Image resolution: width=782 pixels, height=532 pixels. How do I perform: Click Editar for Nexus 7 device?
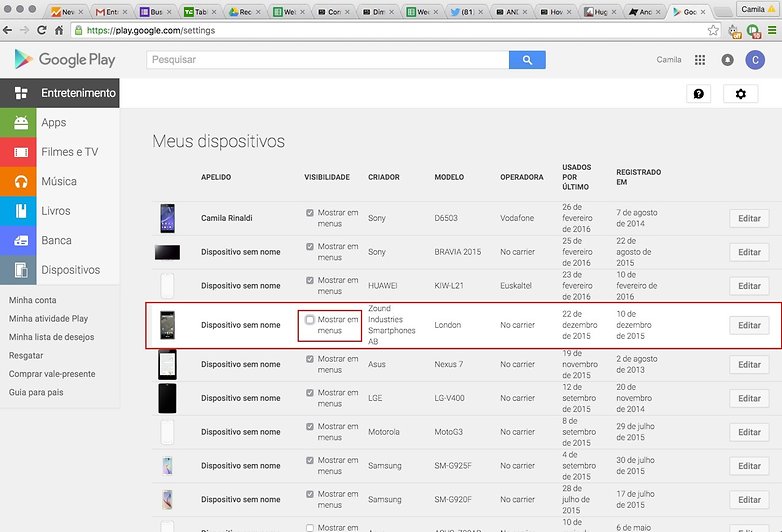tap(749, 364)
